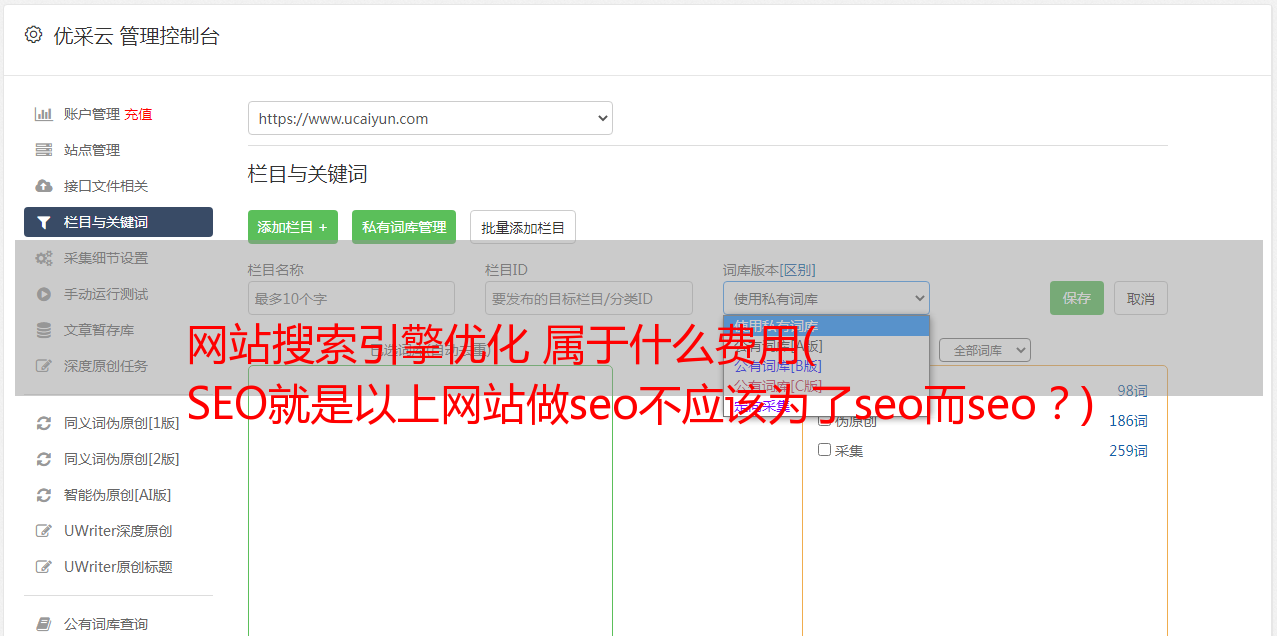
Task: Choose 公有词库[B版] from the dropdown list
Action: 826,366
